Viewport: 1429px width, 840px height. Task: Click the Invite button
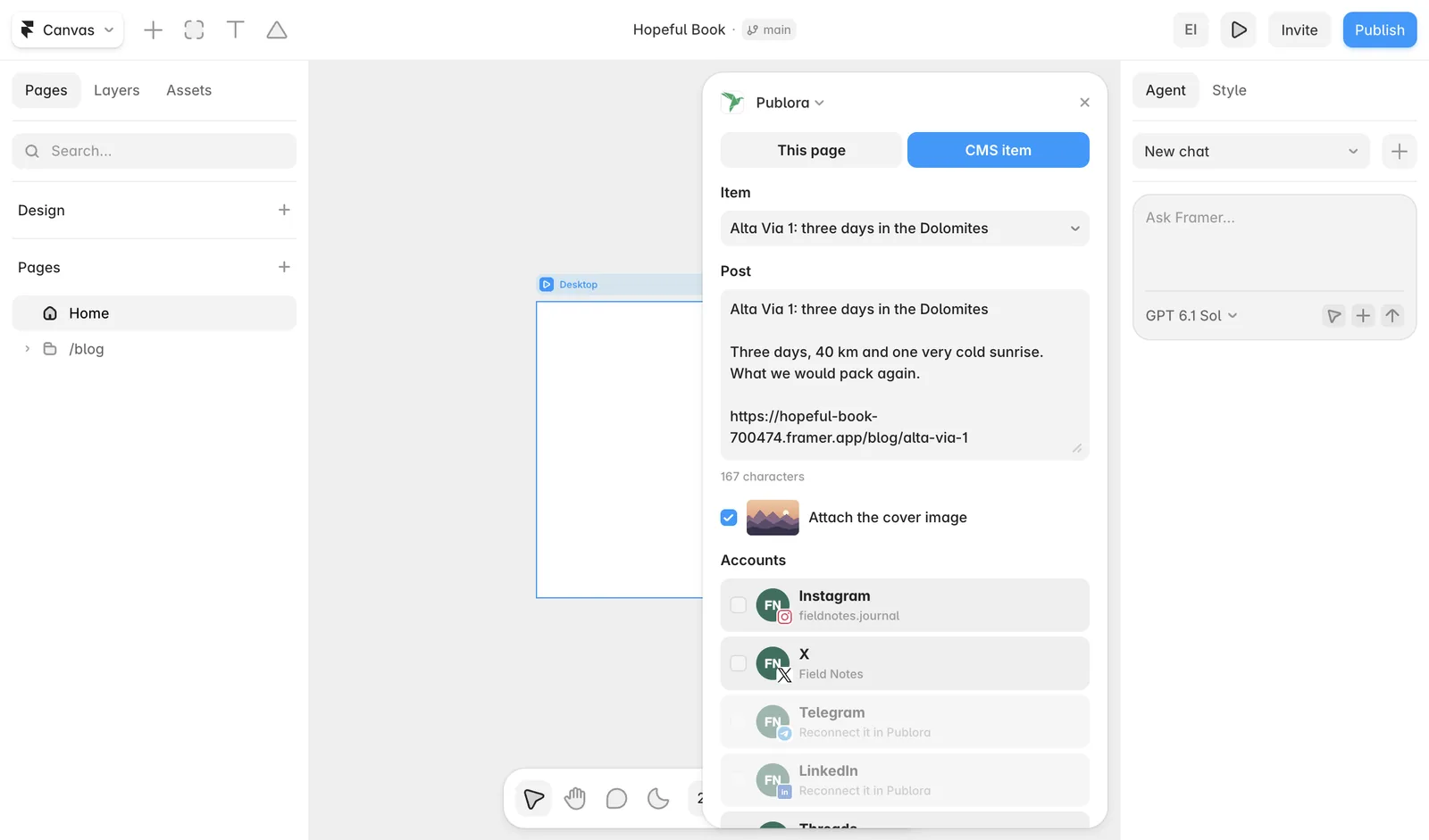(x=1299, y=29)
